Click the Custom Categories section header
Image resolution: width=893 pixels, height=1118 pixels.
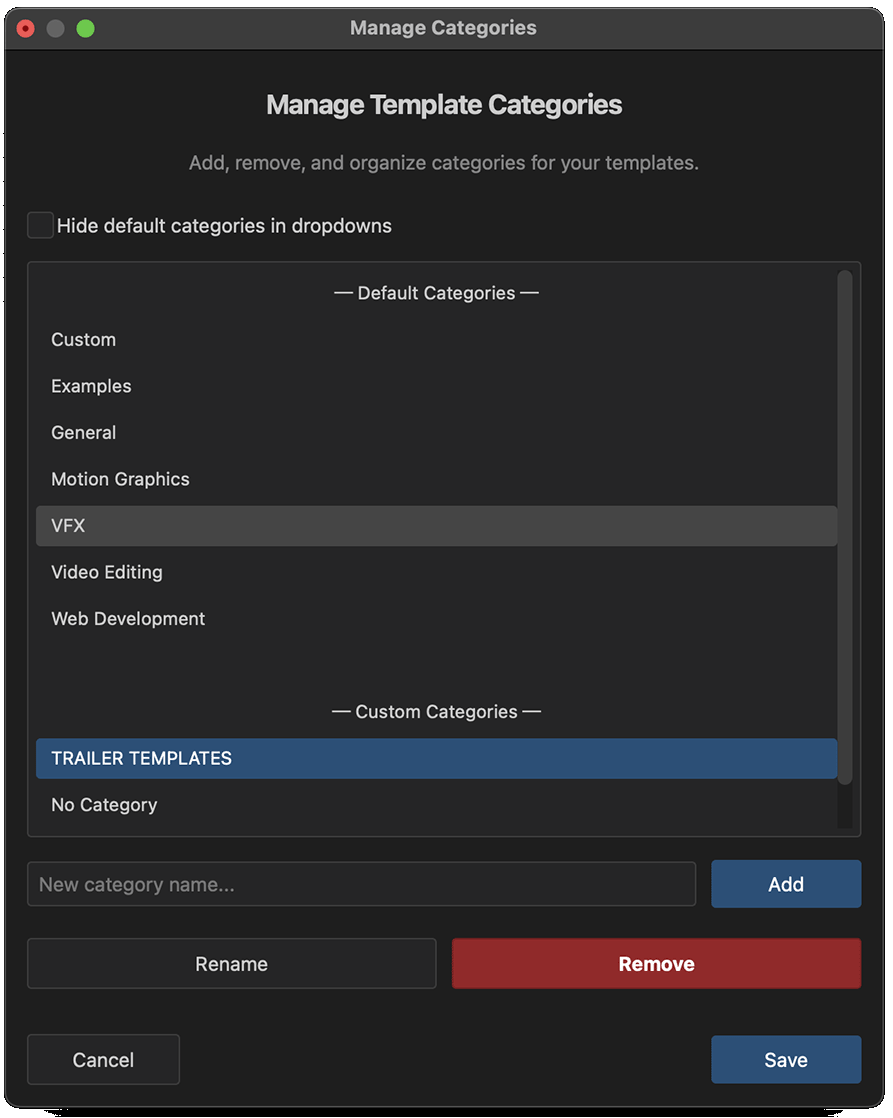point(436,712)
